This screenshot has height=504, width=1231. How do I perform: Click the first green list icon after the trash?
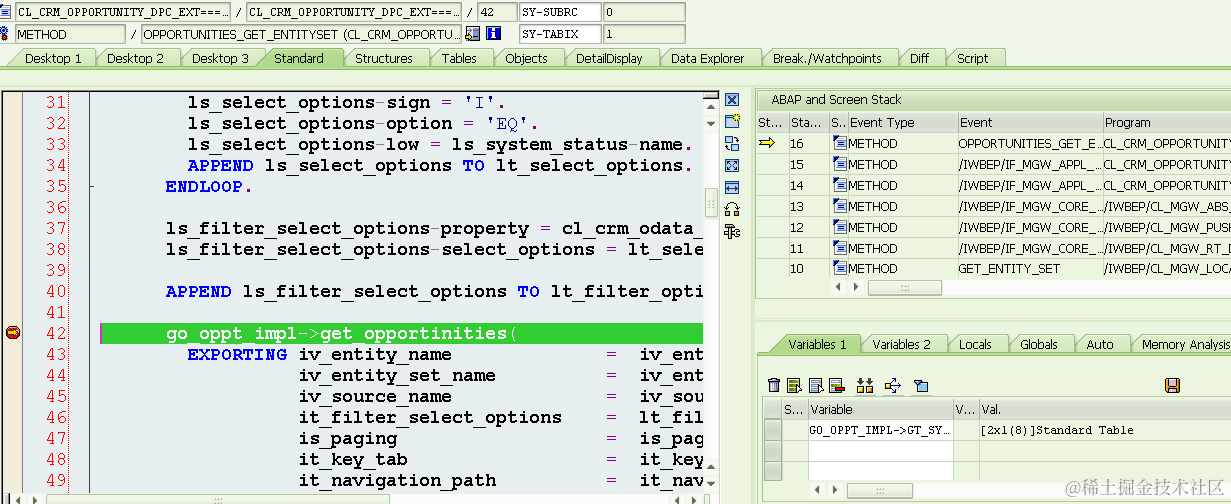pos(794,385)
